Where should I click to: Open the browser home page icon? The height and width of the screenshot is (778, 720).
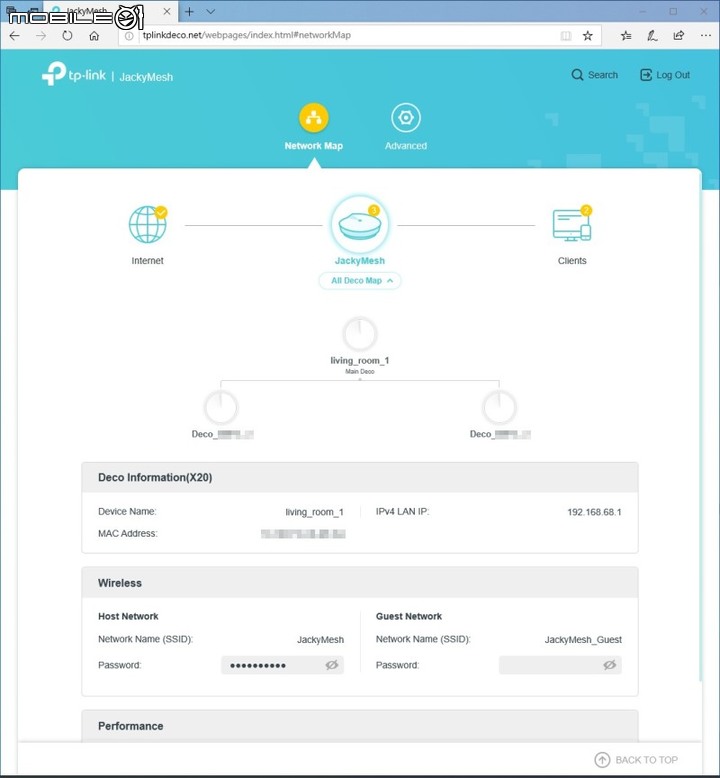coord(94,36)
